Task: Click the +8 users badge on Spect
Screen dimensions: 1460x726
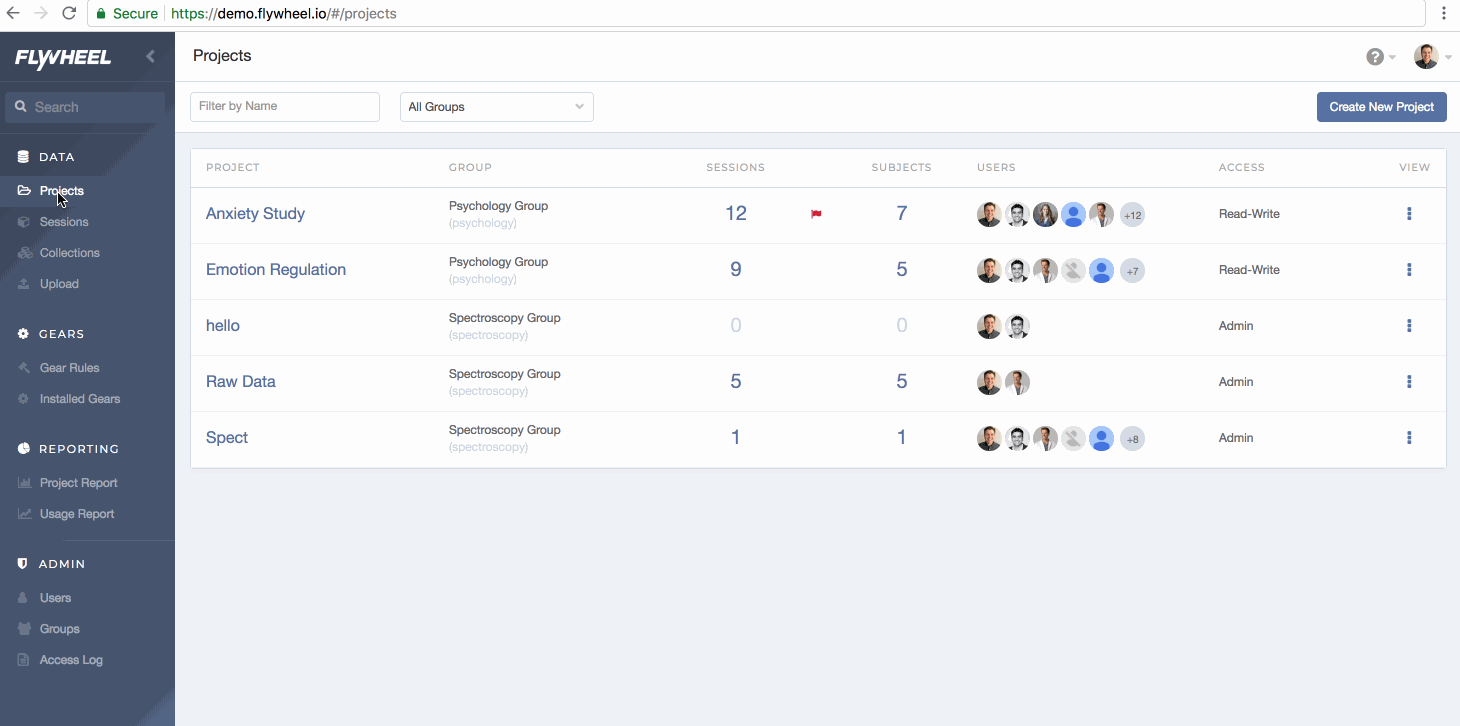Action: 1132,439
